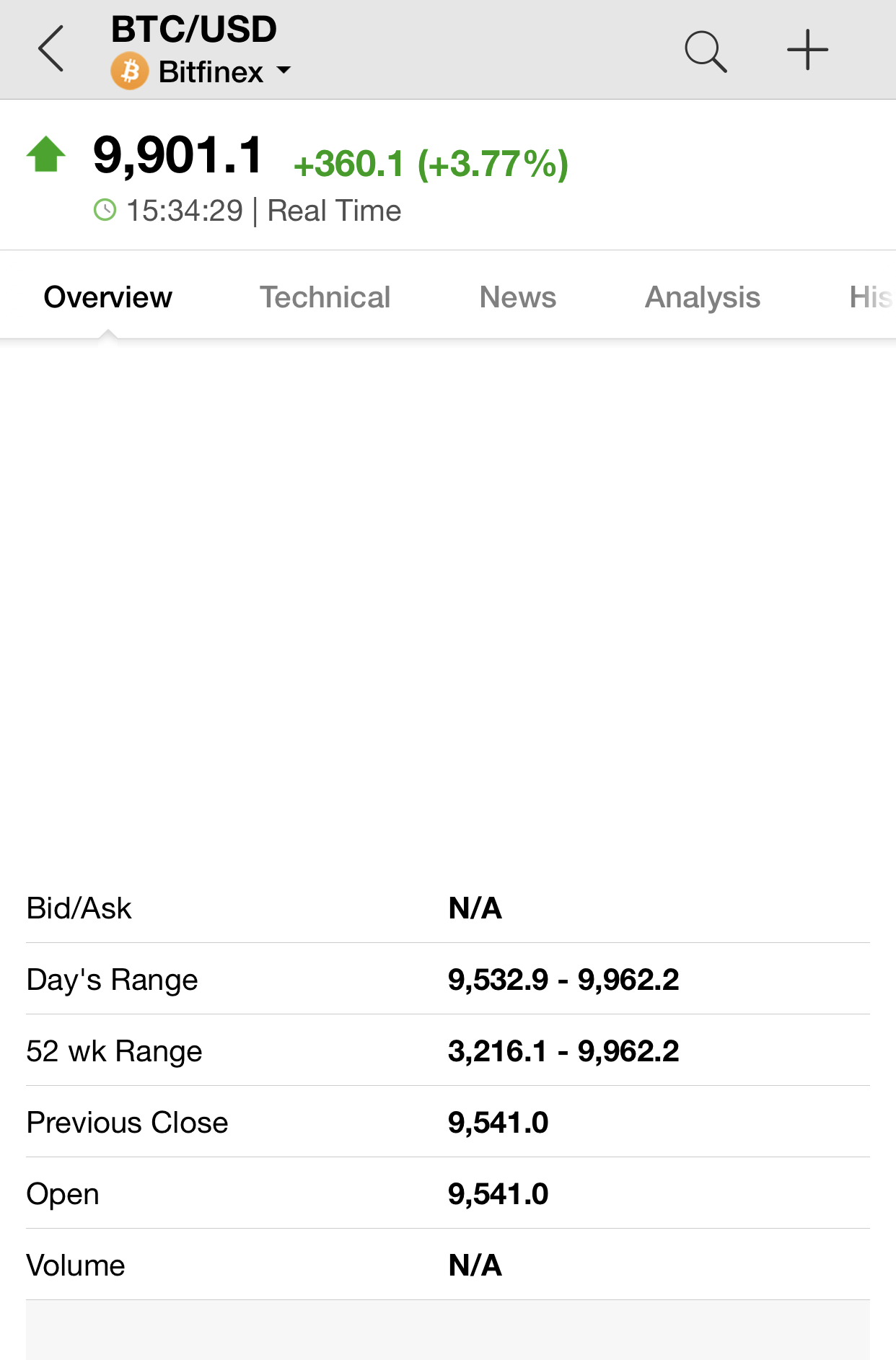Tap the back arrow icon

coord(51,49)
